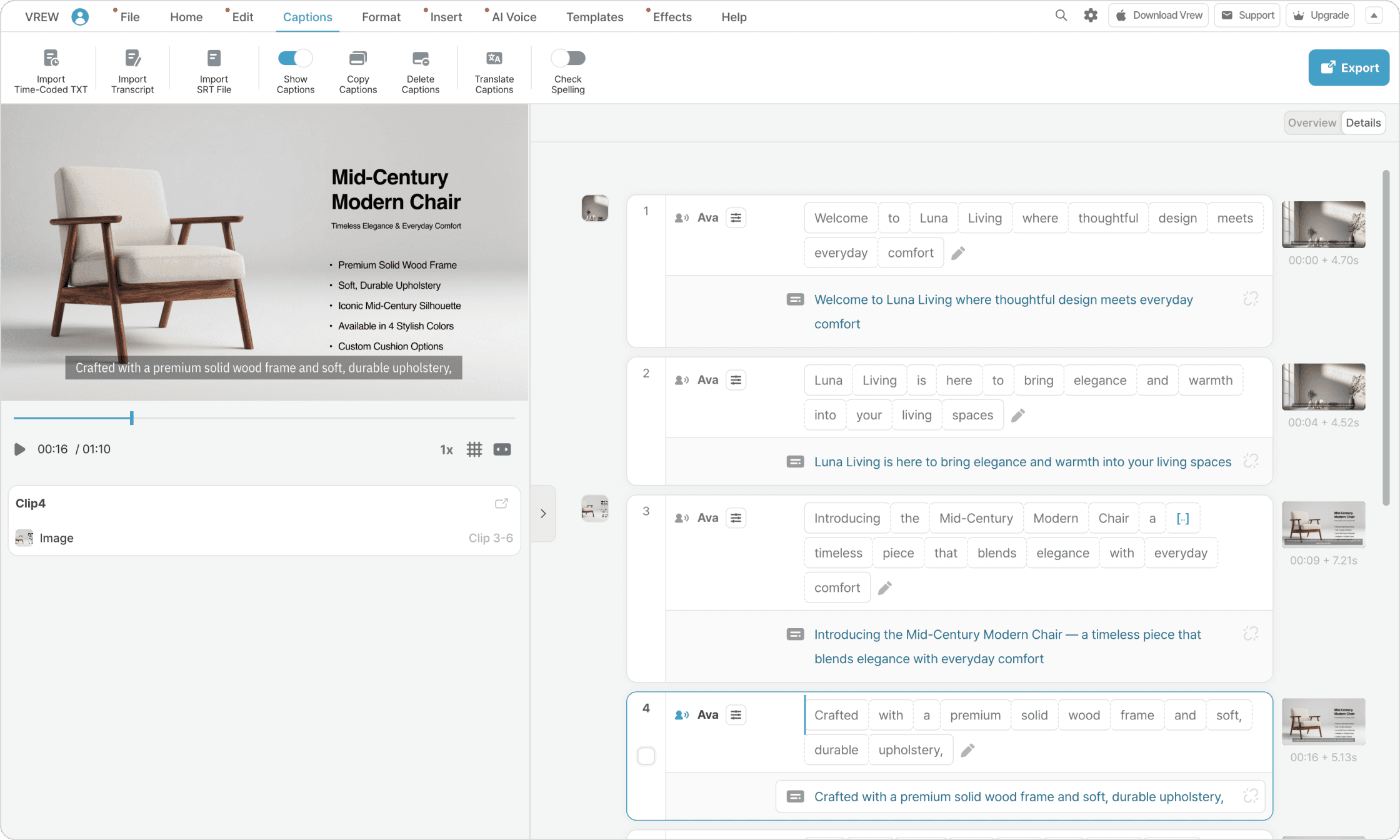Click the grid overlay icon under preview

(x=474, y=449)
